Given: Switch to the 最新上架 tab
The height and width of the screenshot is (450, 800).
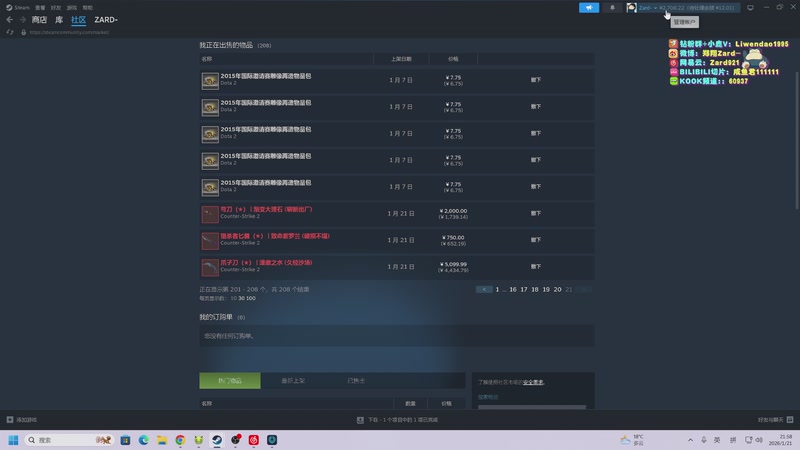Looking at the screenshot, I should point(293,380).
